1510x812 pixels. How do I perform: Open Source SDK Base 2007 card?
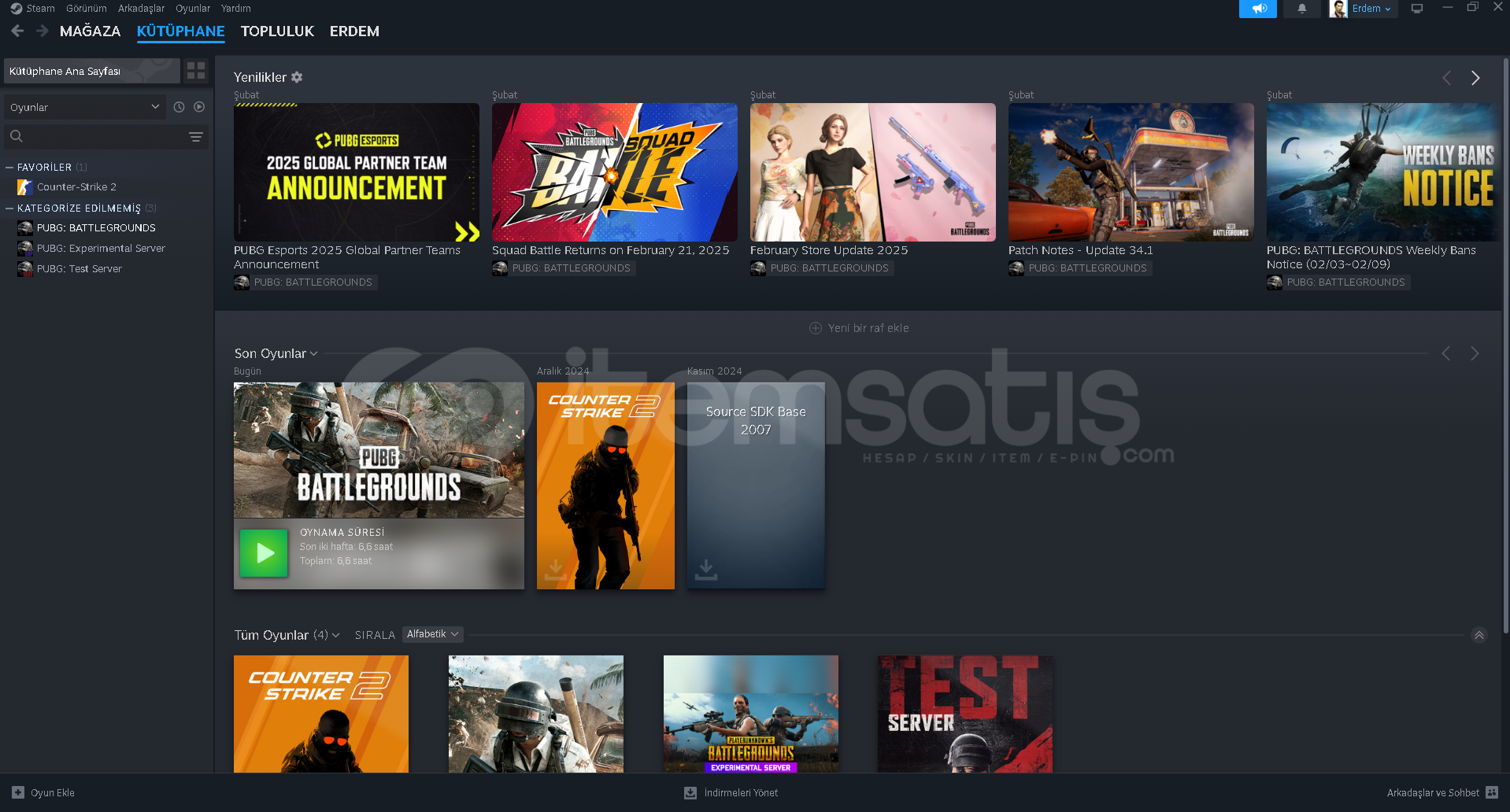point(756,485)
